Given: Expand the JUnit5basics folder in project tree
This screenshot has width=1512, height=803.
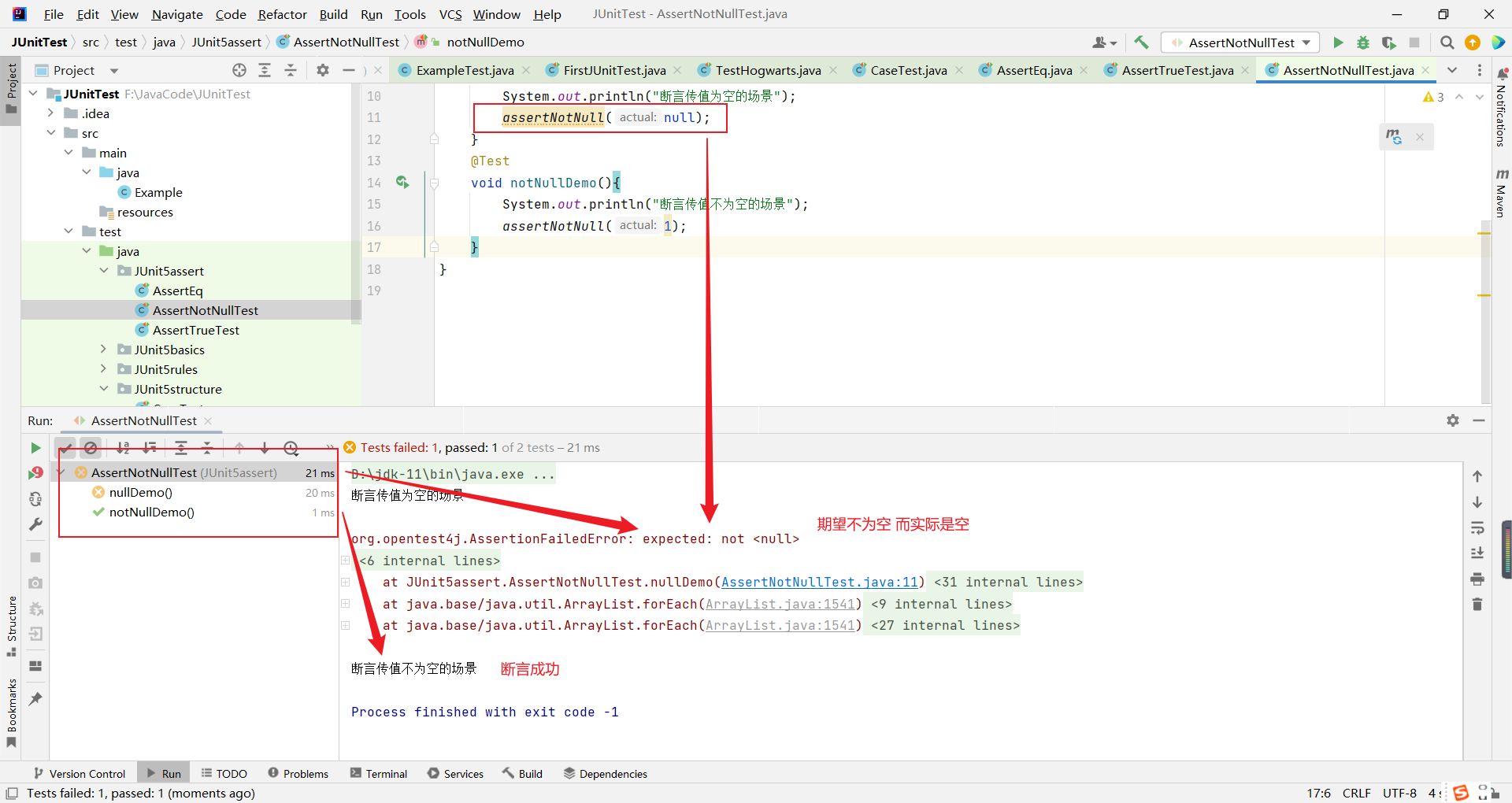Looking at the screenshot, I should pos(103,350).
